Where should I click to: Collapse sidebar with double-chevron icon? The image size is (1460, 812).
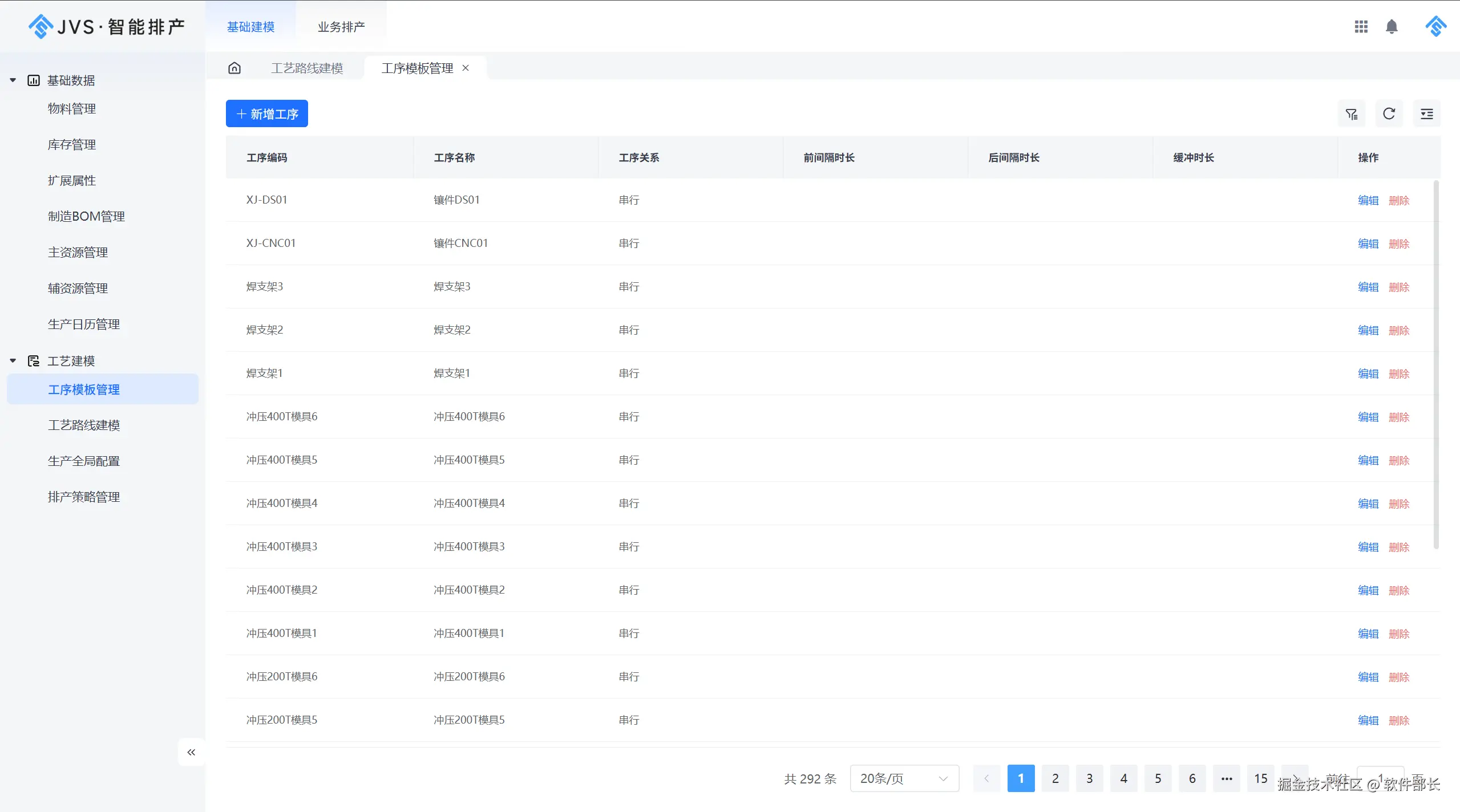(191, 752)
